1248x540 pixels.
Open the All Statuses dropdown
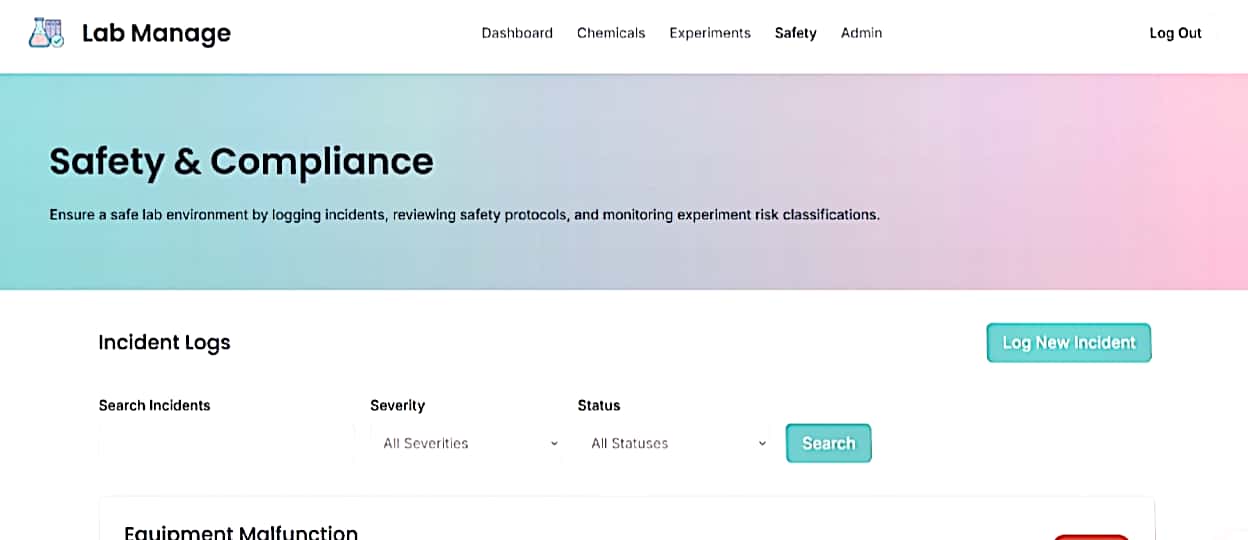pyautogui.click(x=672, y=443)
